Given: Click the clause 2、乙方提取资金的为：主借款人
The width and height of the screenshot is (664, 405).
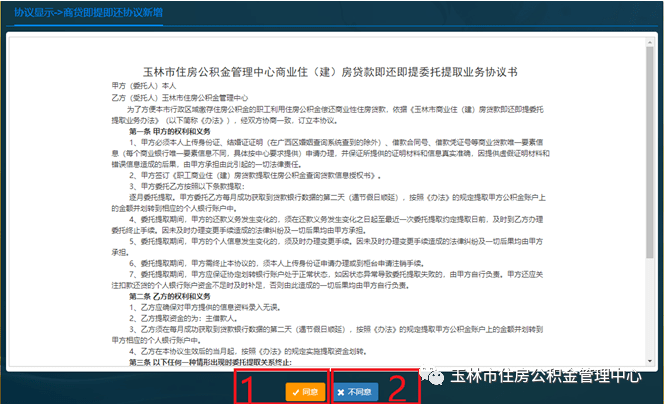Looking at the screenshot, I should (x=184, y=318).
